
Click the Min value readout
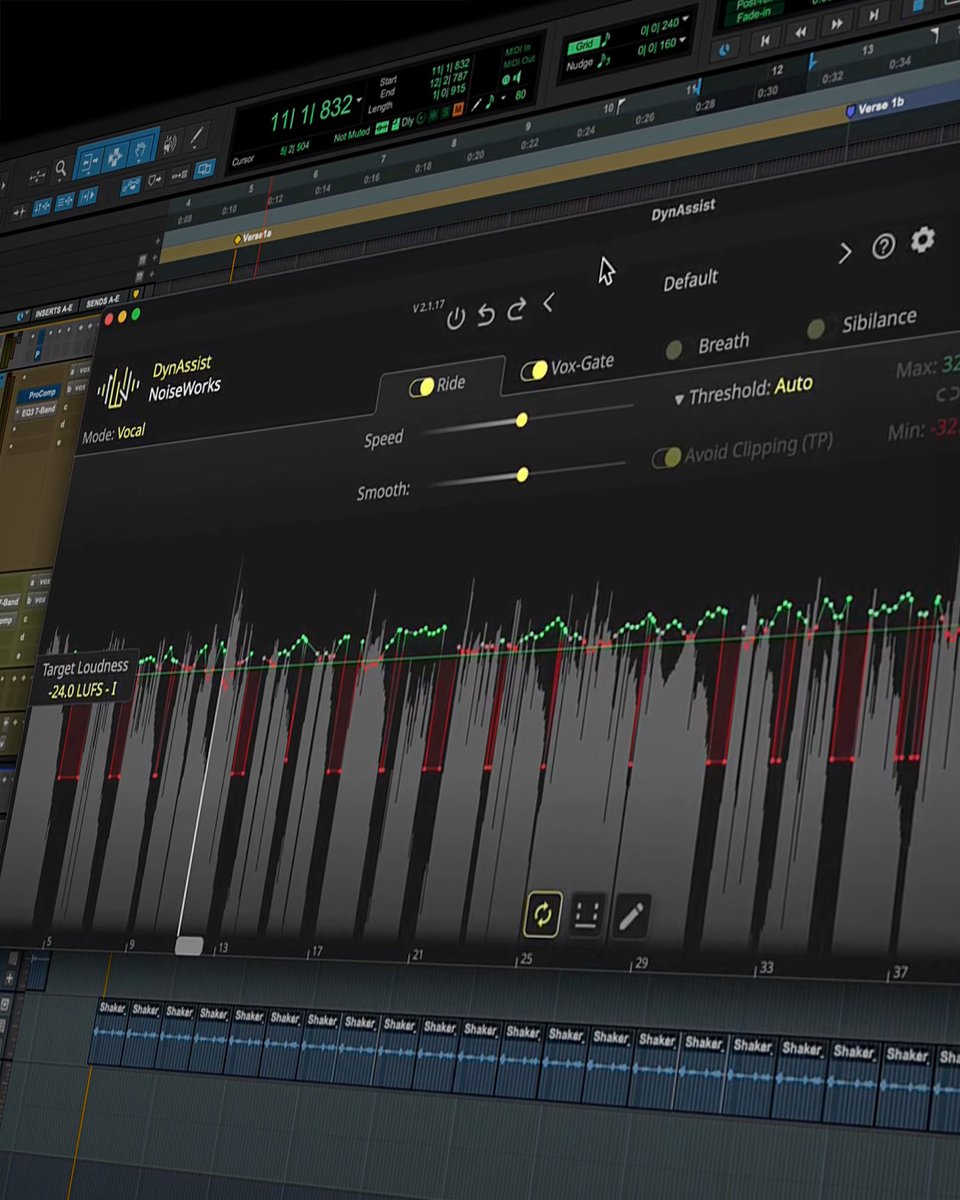click(924, 430)
